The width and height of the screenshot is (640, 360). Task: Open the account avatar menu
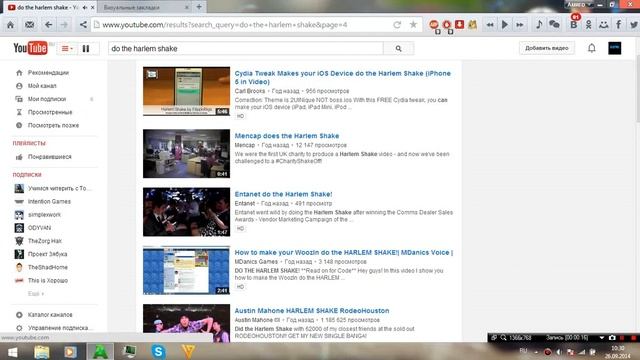coord(615,48)
